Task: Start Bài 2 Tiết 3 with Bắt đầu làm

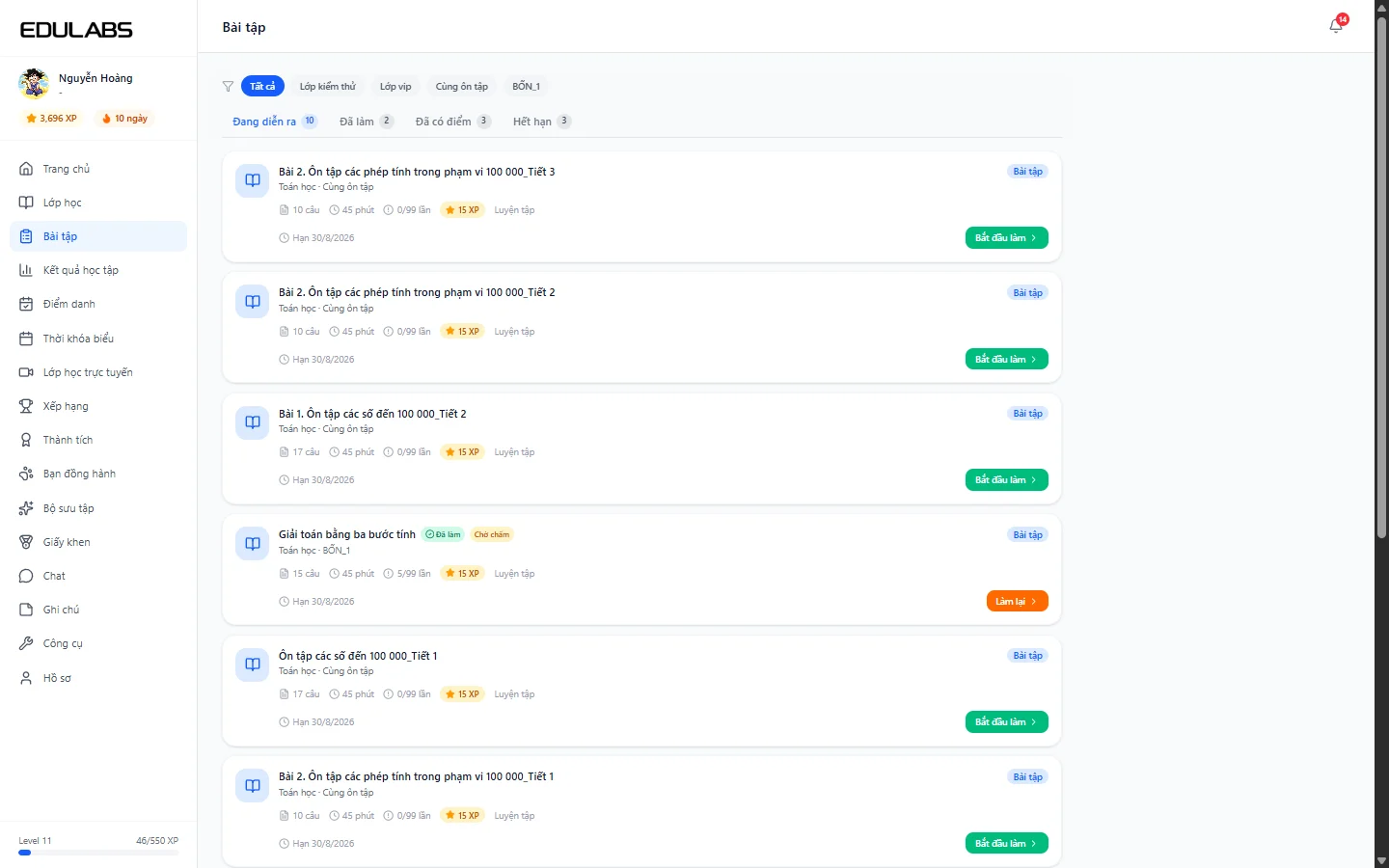Action: [x=1006, y=238]
